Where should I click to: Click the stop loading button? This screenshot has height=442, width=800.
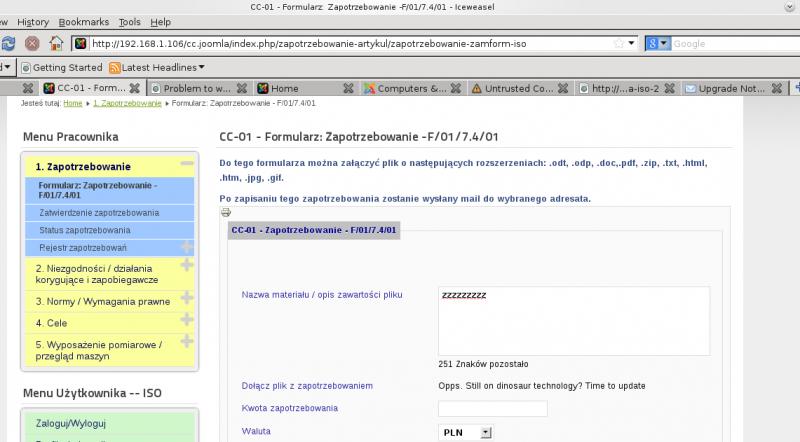[x=32, y=43]
